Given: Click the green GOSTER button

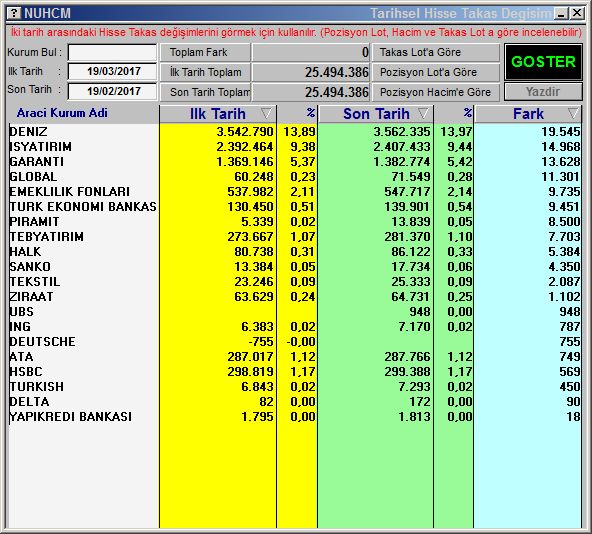Looking at the screenshot, I should [543, 62].
